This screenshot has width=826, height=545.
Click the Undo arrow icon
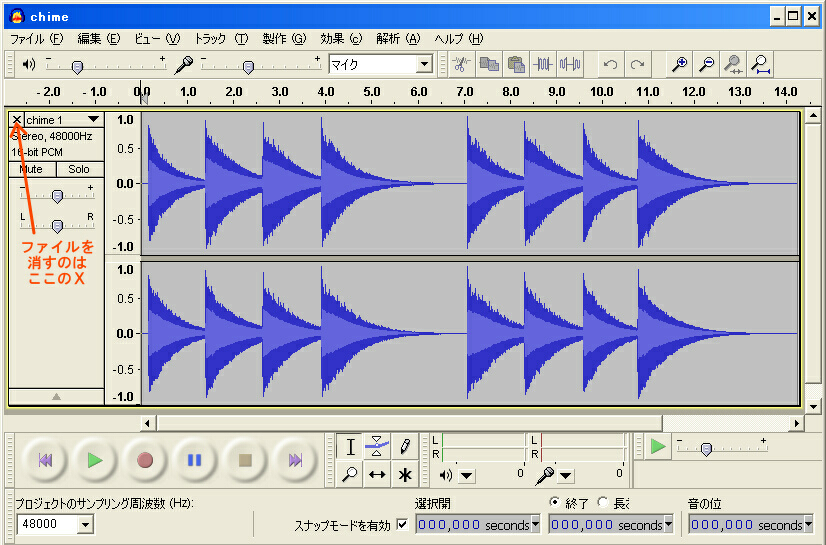coord(611,64)
